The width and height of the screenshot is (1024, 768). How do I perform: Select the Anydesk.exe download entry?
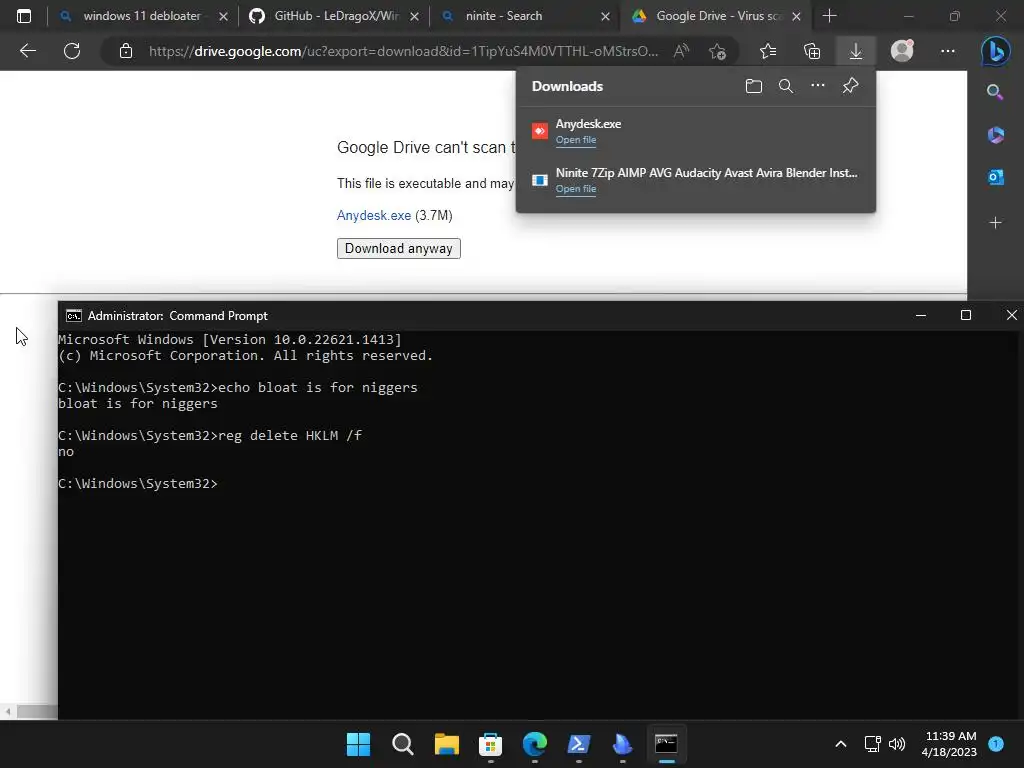[x=696, y=131]
